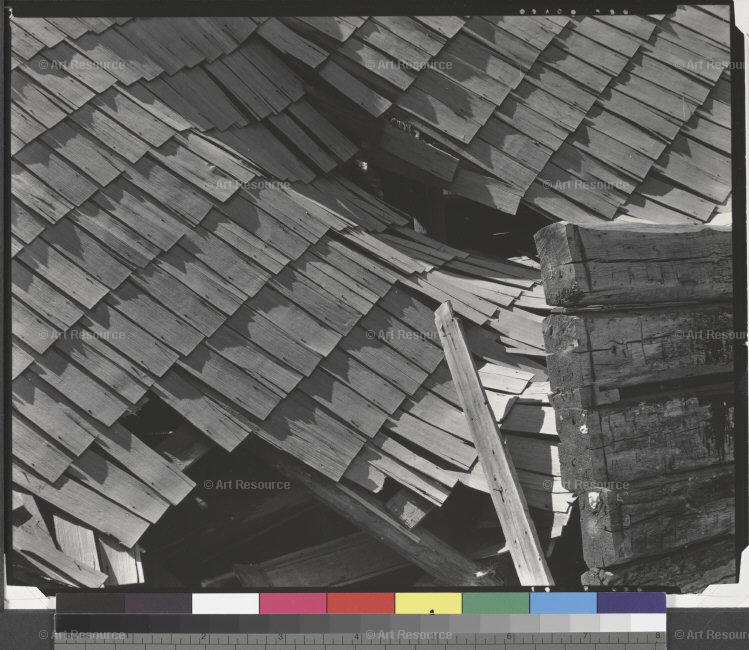
Task: Click the ruler number 8
Action: (x=658, y=636)
